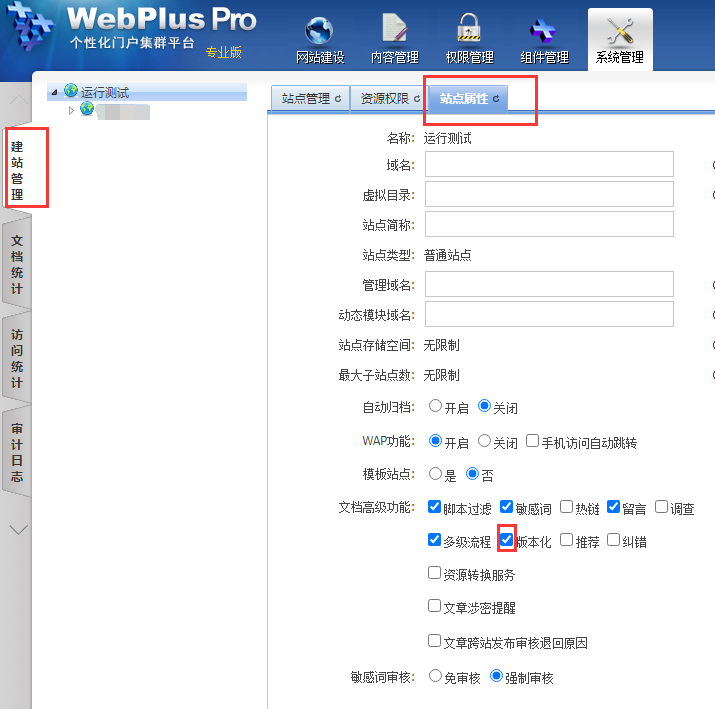Enable the 热链 checkbox
The image size is (715, 709).
[x=567, y=507]
